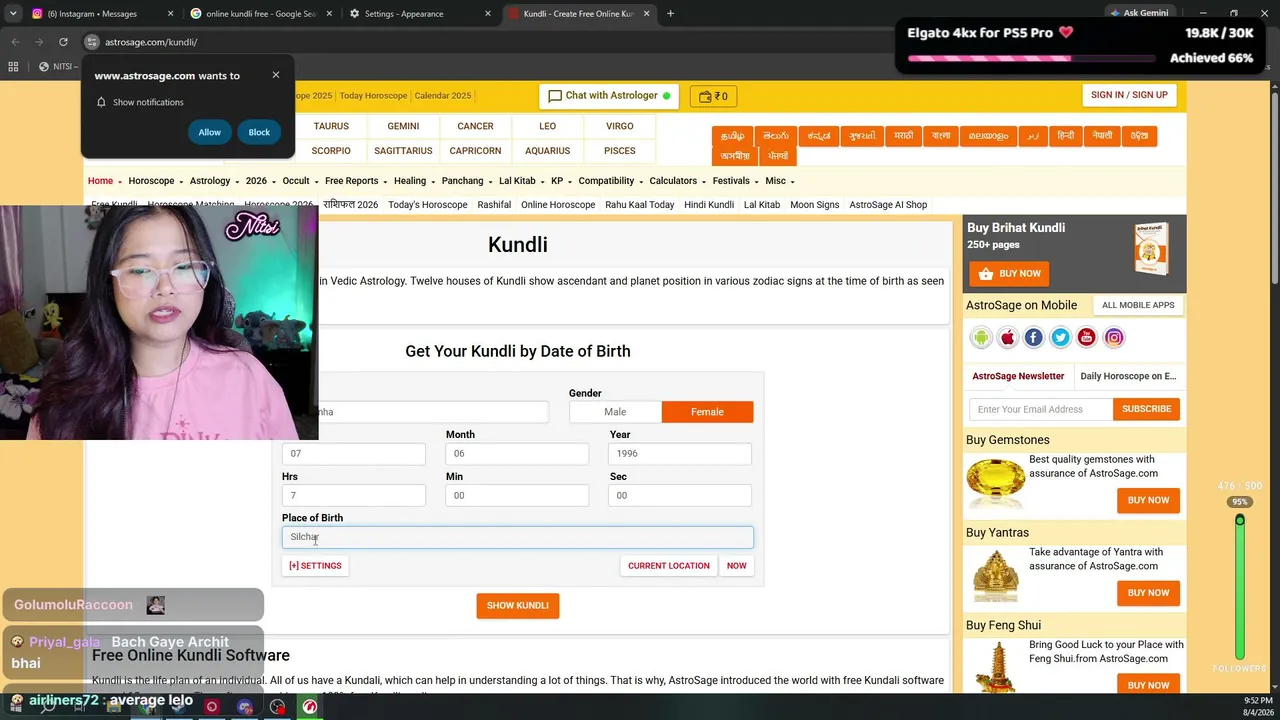Image resolution: width=1280 pixels, height=720 pixels.
Task: Open AstroSage AI Shop link
Action: coord(888,205)
